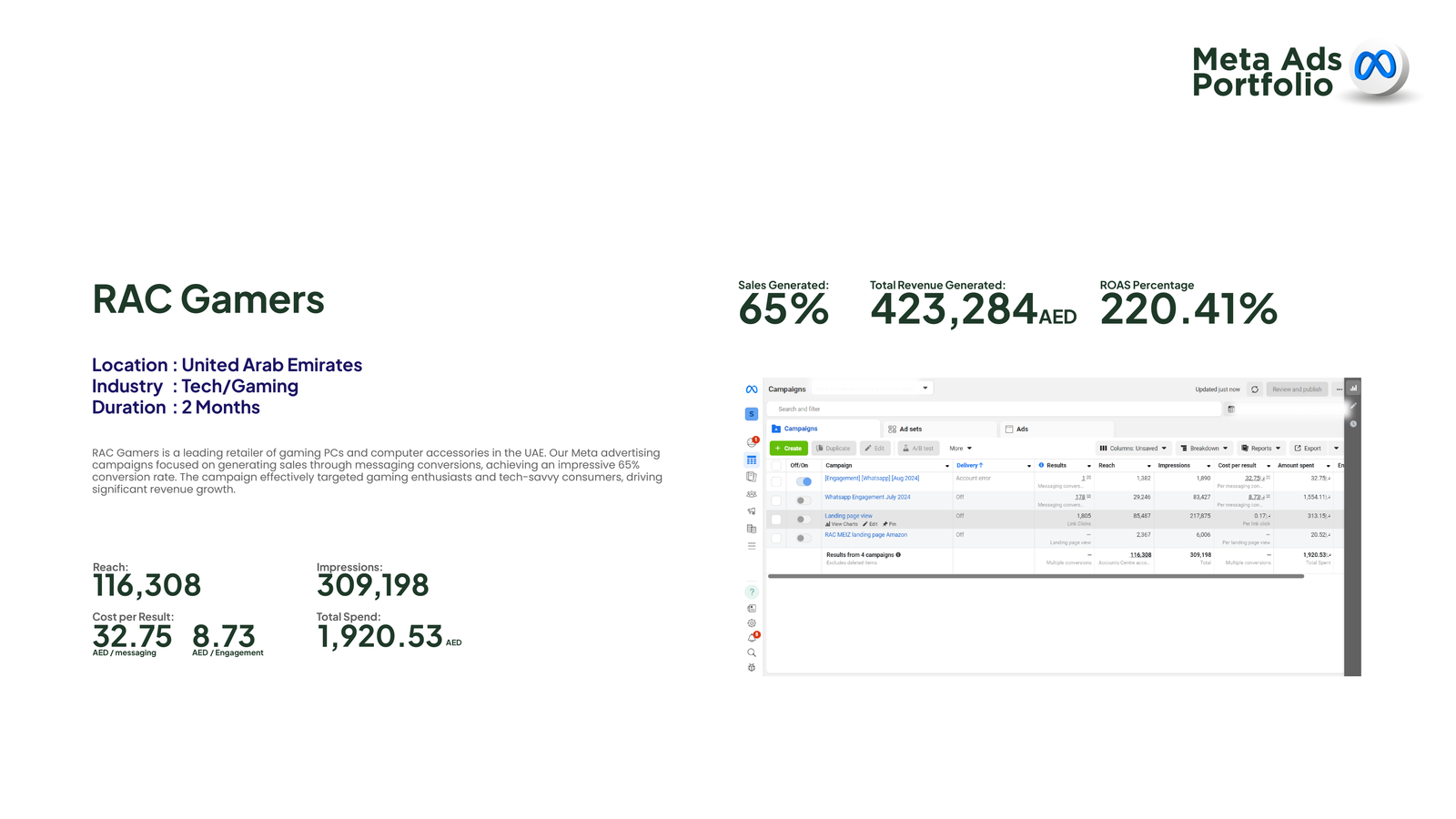Check the box for Whatsapp Engagement July 2024
This screenshot has height=819, width=1456.
point(776,500)
